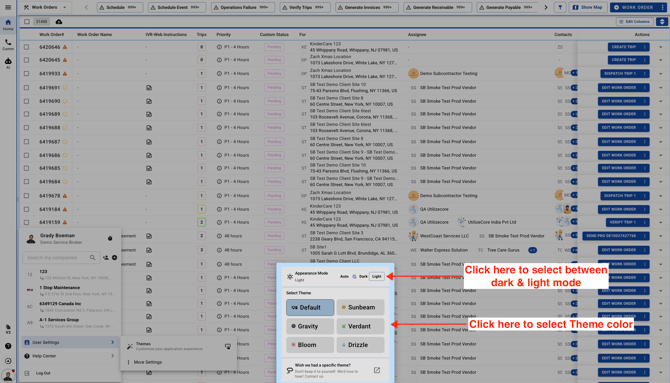The image size is (670, 383).
Task: Click the Show Map button
Action: pyautogui.click(x=587, y=7)
